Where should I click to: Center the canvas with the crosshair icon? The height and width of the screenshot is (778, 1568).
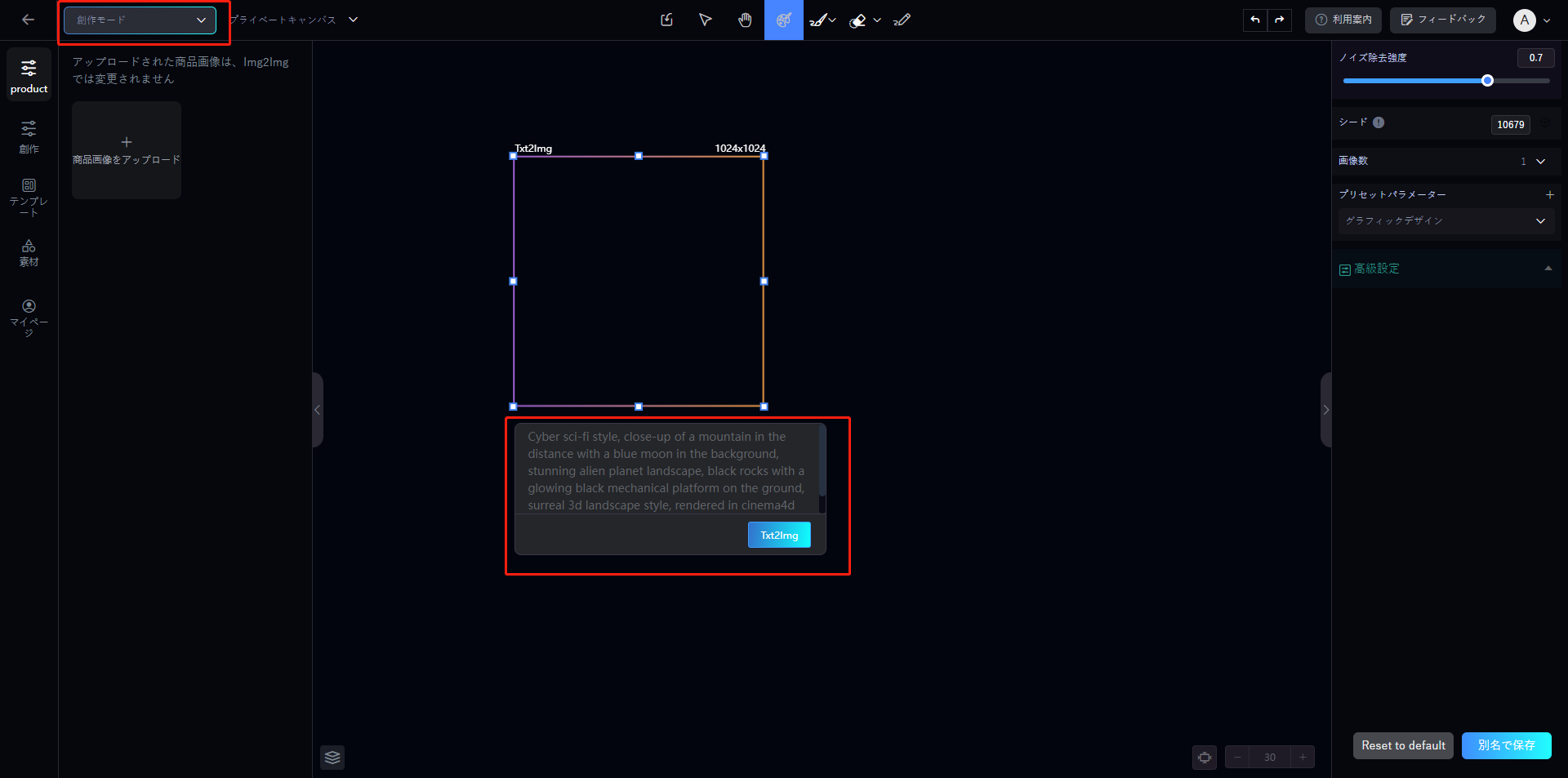[x=1205, y=758]
